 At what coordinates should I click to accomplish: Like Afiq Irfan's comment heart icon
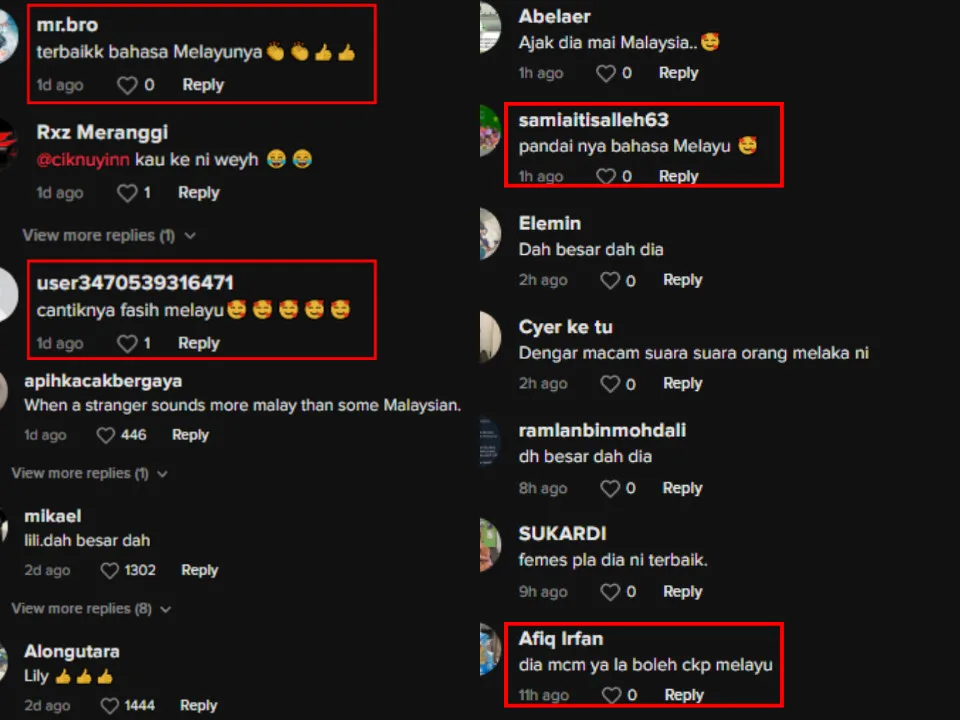point(611,696)
